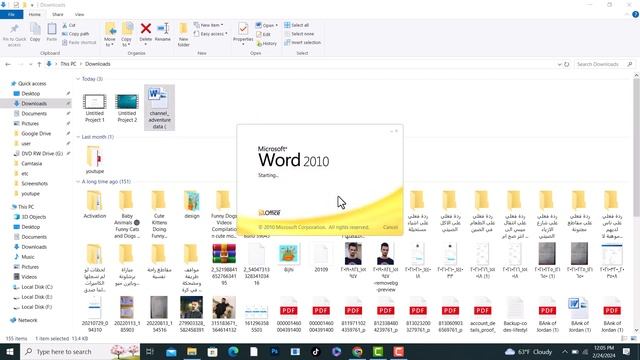
Task: Click the Type here to search box
Action: point(79,351)
